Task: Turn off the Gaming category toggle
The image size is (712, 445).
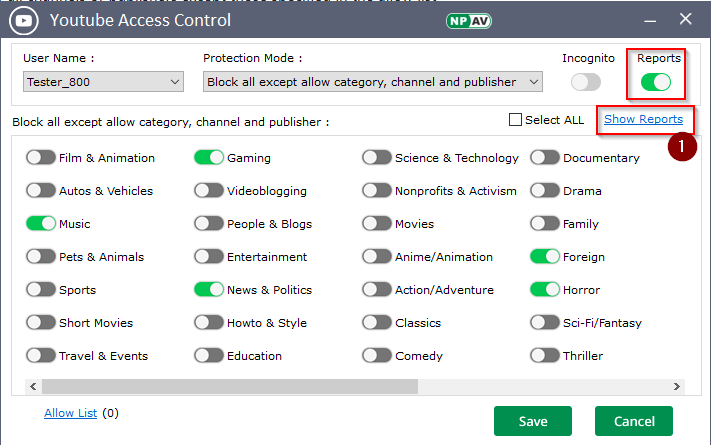Action: [x=209, y=158]
